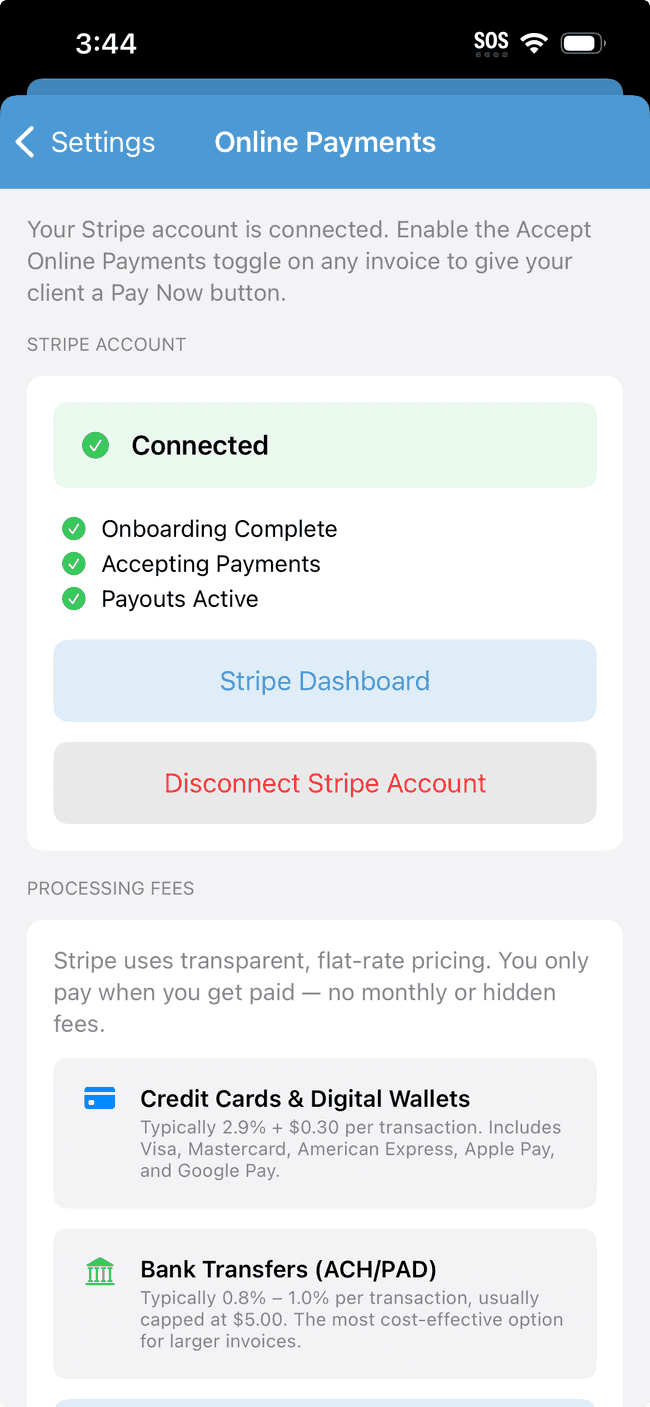Select the Online Payments title
The height and width of the screenshot is (1407, 650).
coord(325,142)
